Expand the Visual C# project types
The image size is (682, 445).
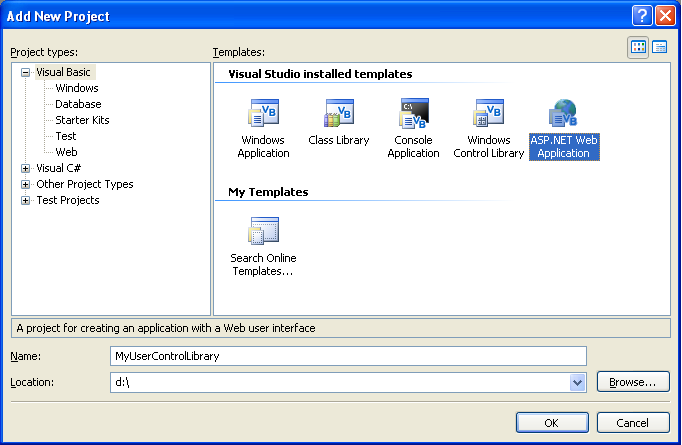pyautogui.click(x=25, y=168)
